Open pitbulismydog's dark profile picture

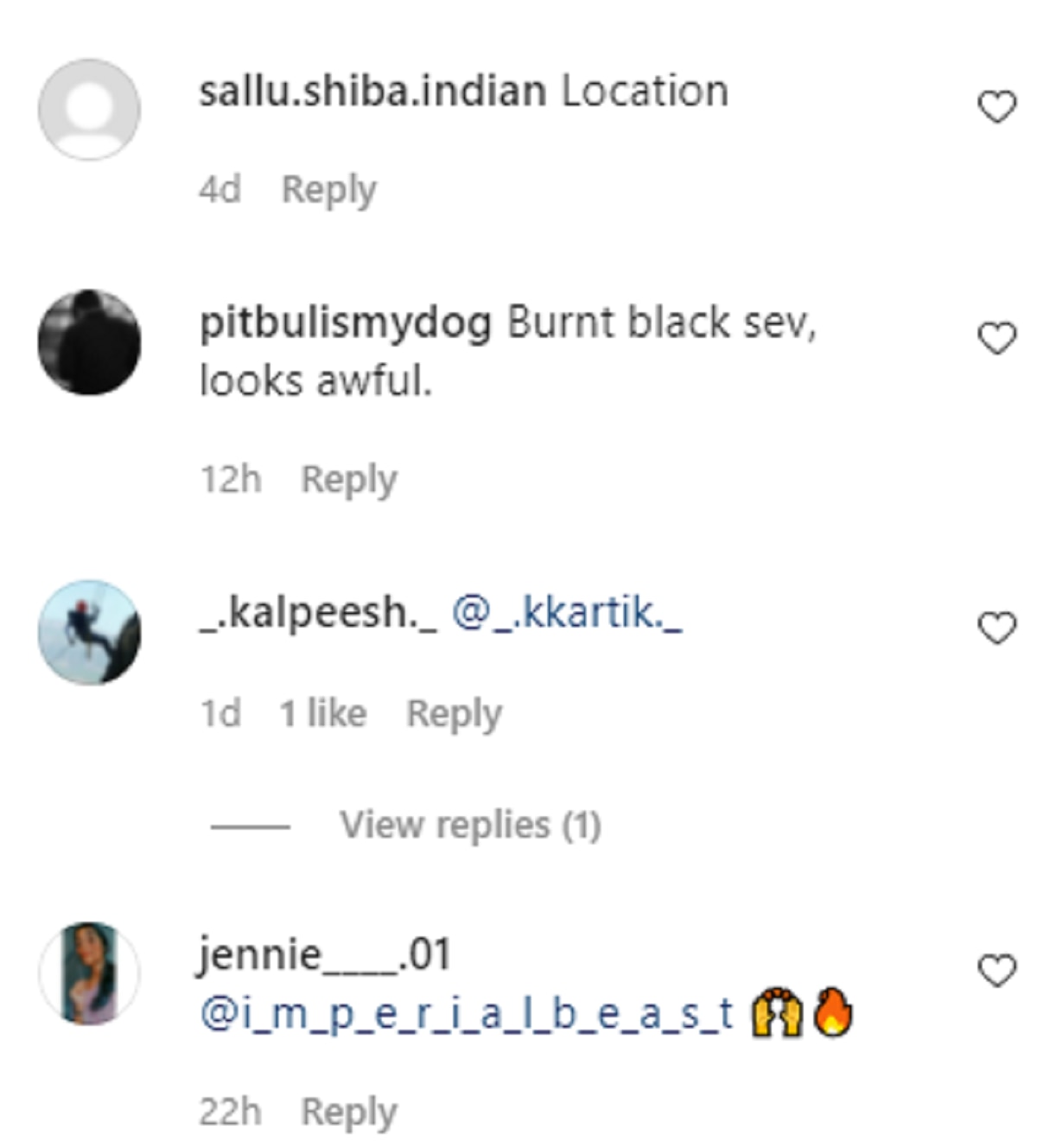89,342
